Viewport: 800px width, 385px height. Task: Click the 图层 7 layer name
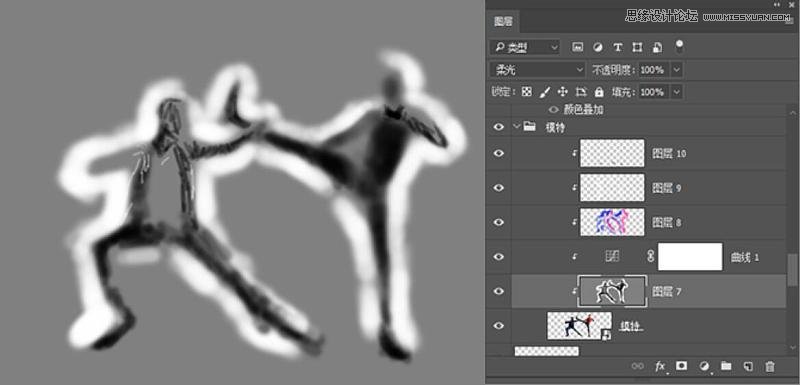pyautogui.click(x=667, y=292)
